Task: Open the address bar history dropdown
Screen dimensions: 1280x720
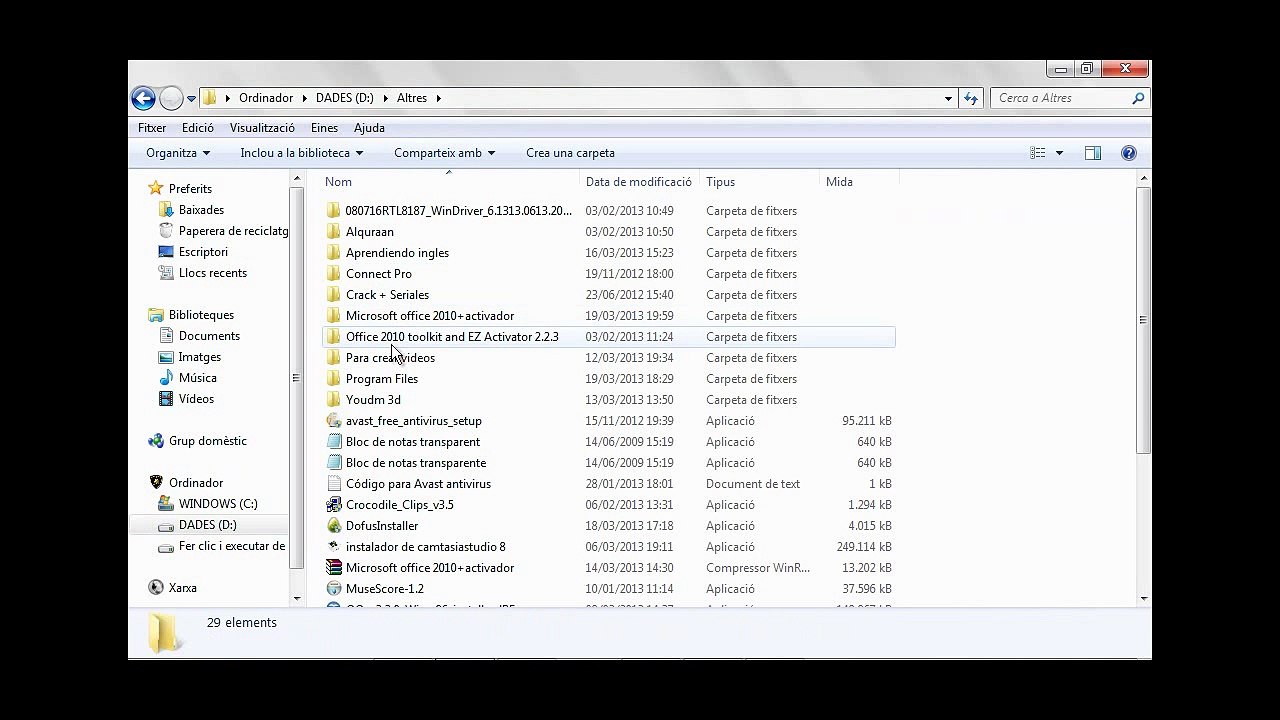Action: pos(948,98)
